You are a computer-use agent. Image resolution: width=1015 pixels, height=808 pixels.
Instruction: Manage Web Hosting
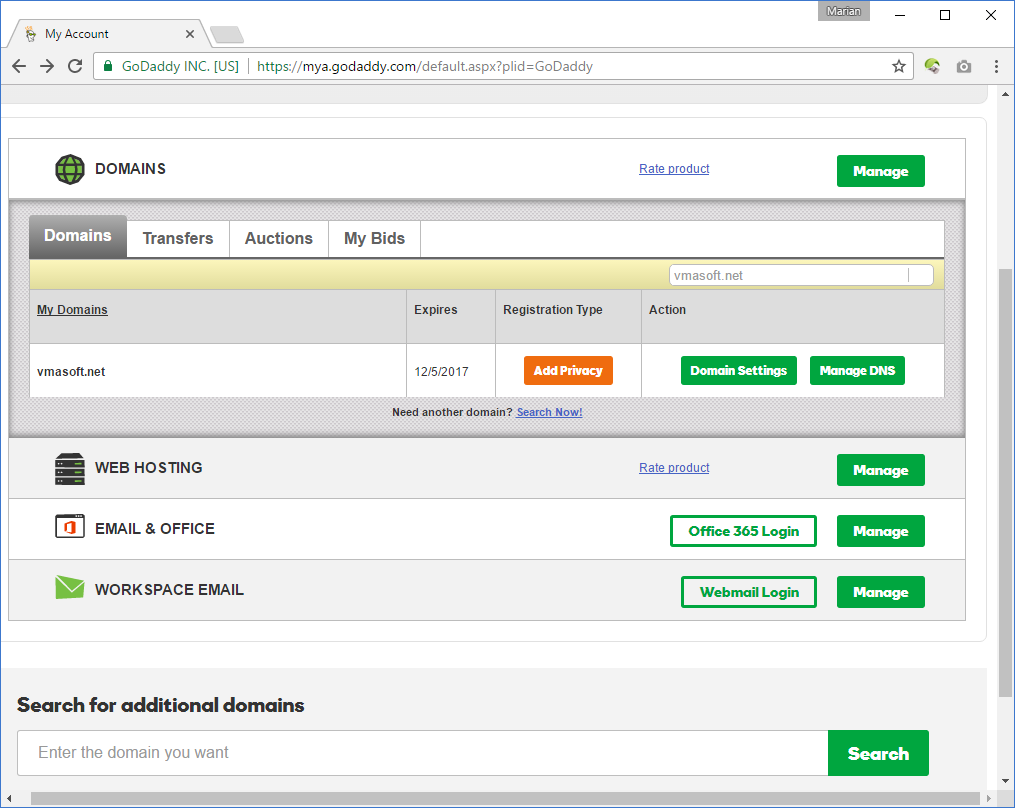pyautogui.click(x=880, y=470)
